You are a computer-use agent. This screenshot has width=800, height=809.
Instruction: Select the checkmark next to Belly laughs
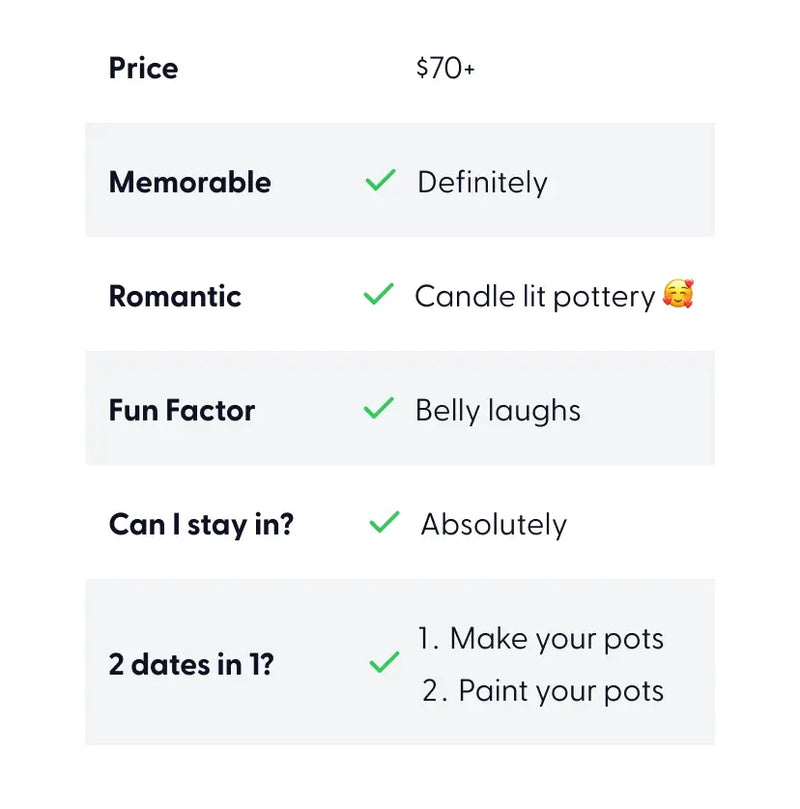[379, 408]
